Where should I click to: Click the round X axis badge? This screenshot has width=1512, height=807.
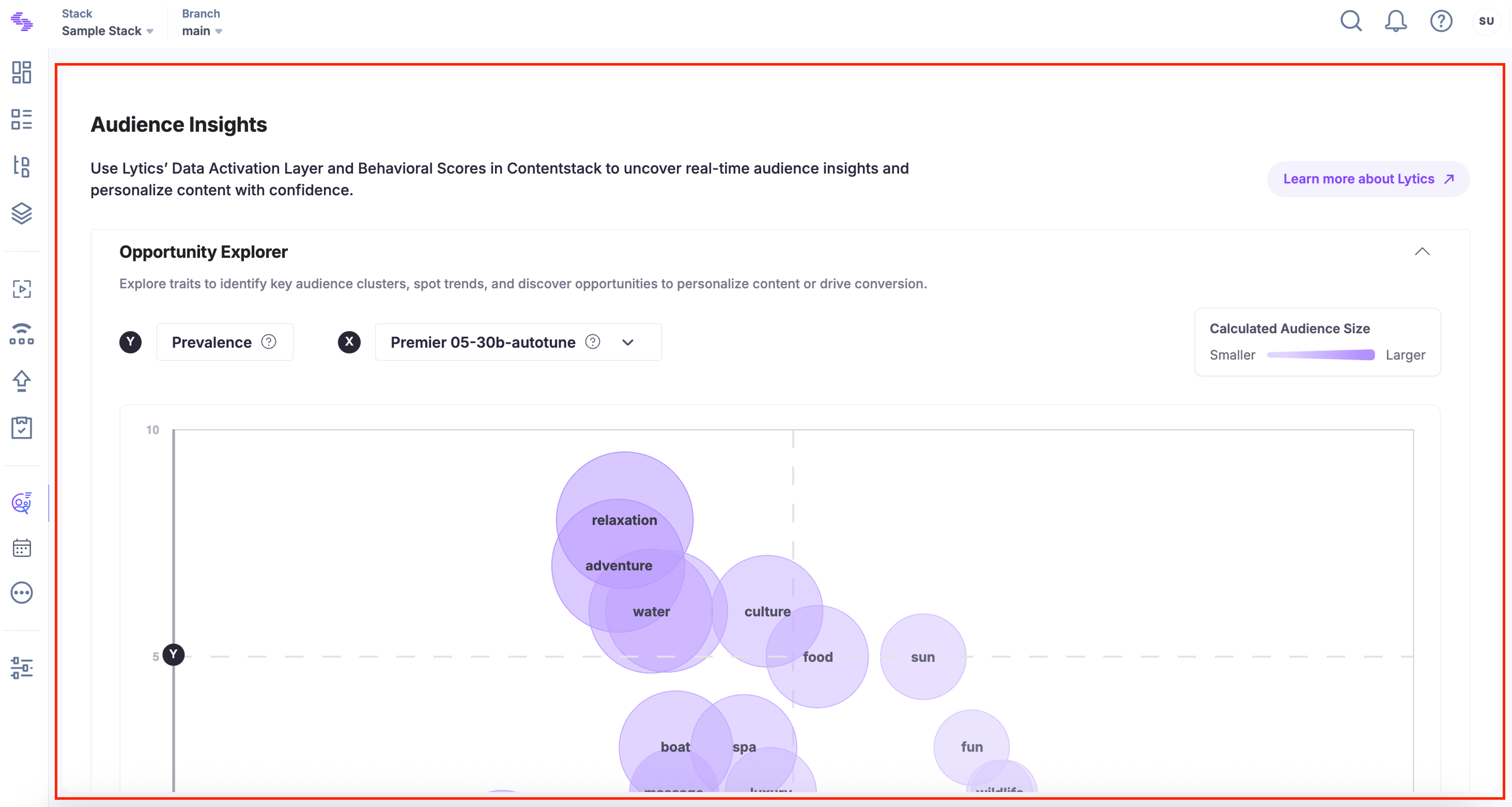349,342
